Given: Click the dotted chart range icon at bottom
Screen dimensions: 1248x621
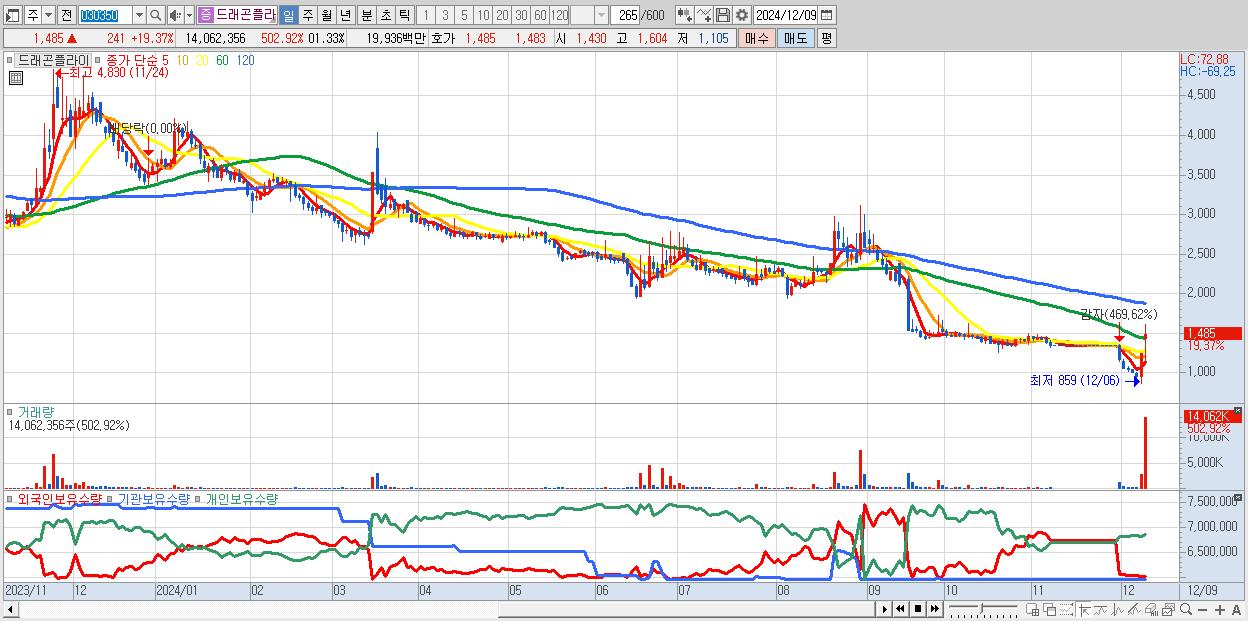Looking at the screenshot, I should 1066,610.
